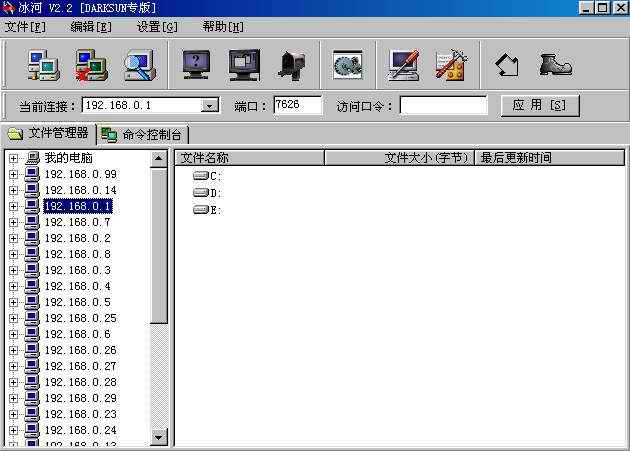Click computer icon beside 192.168.0.6
The image size is (630, 451).
tap(32, 334)
